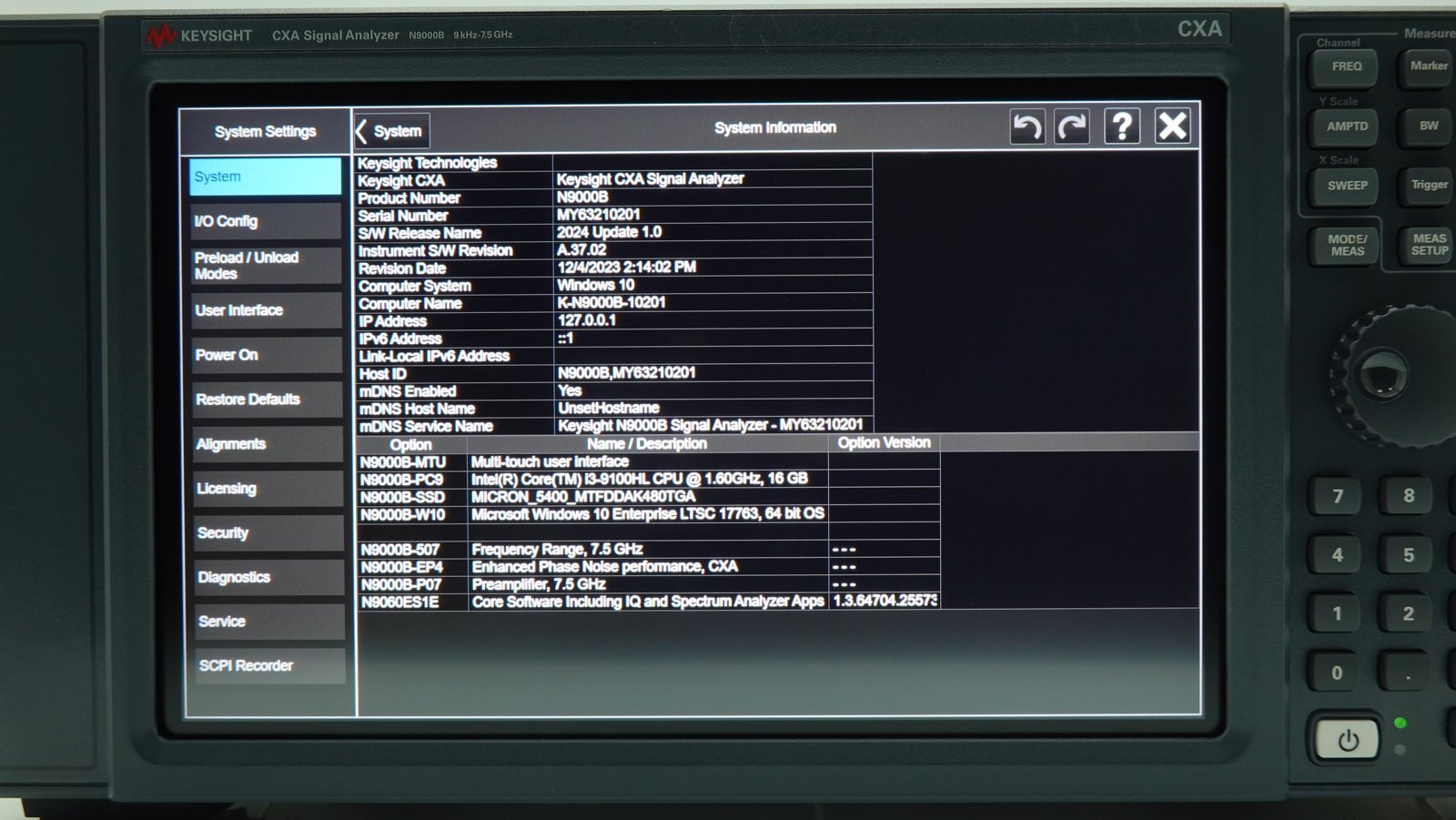Open the Service tab

click(270, 622)
